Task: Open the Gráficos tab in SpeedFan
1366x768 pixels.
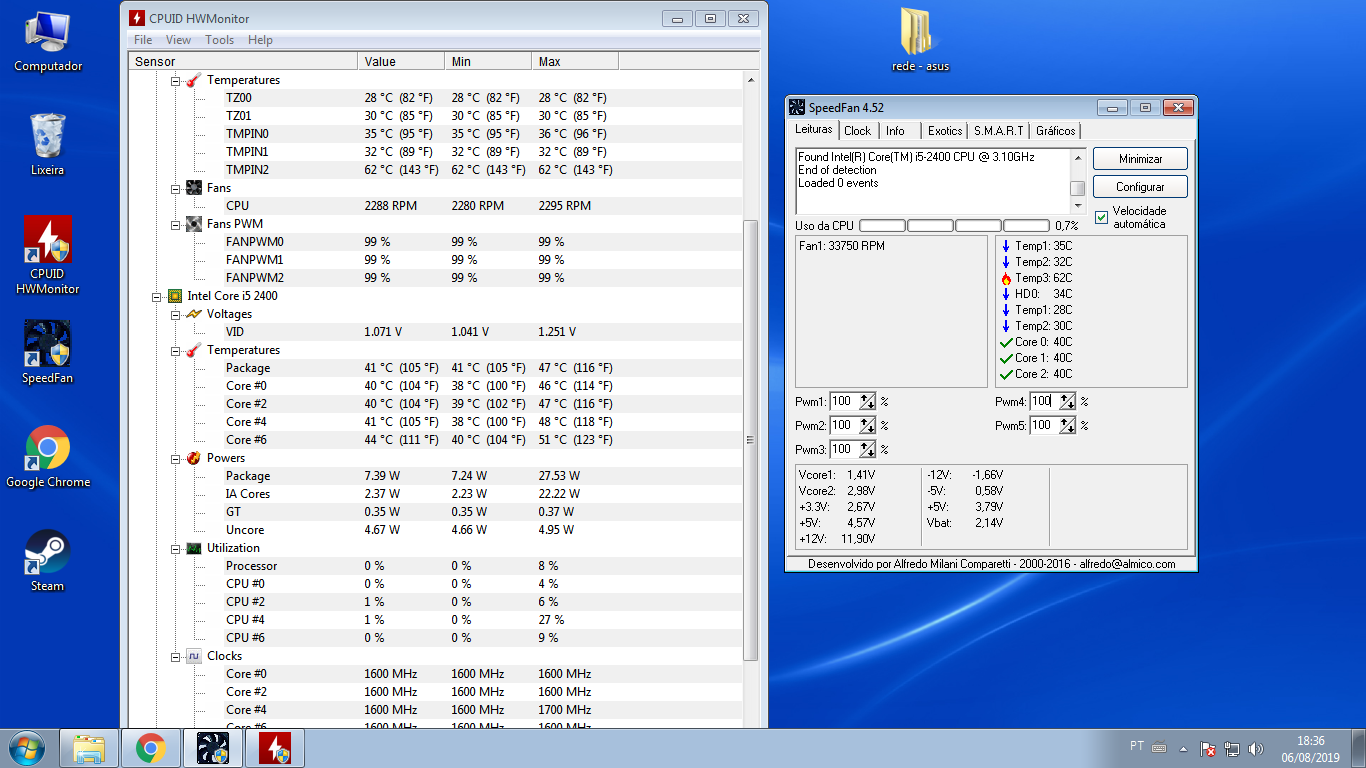Action: coord(1056,131)
